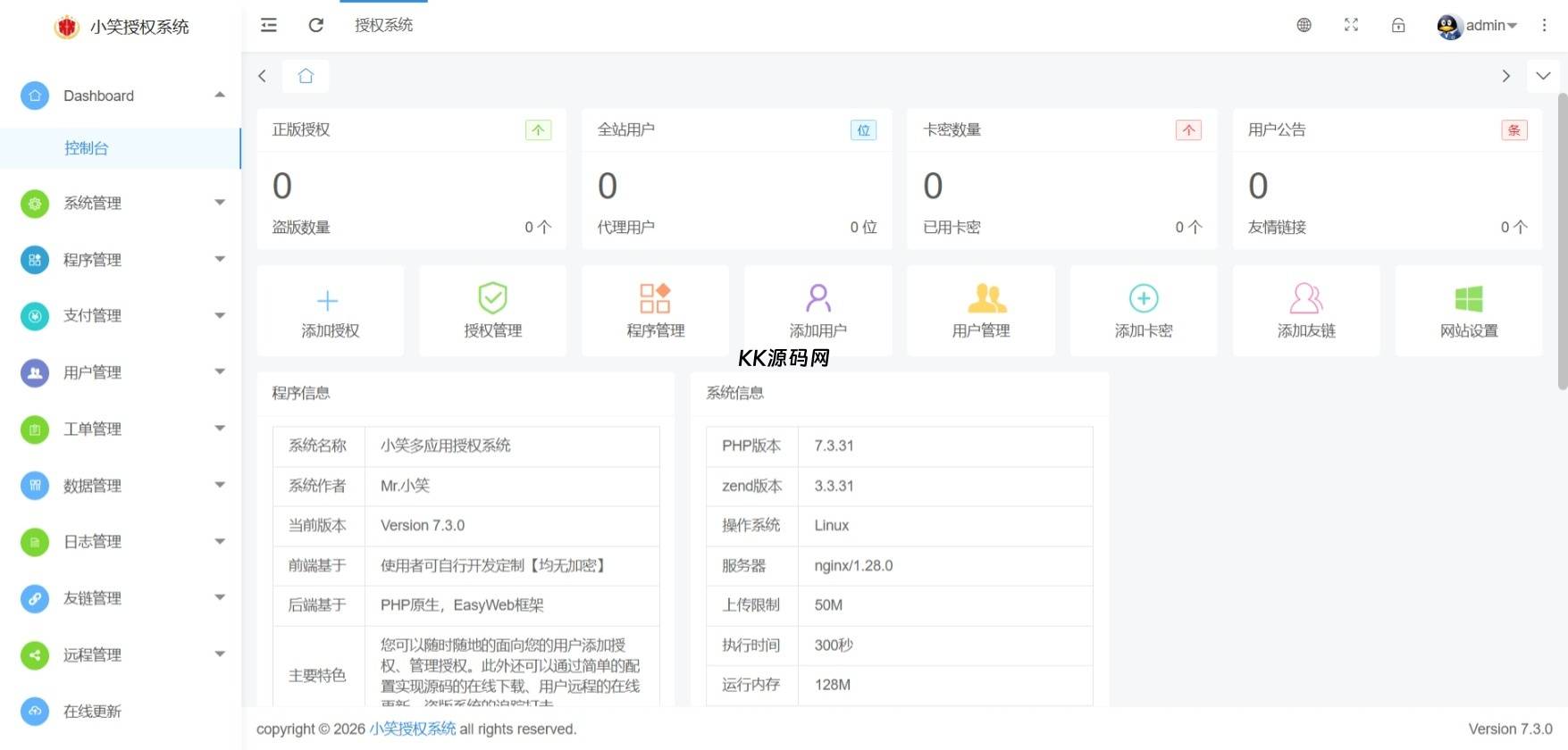Open the tab list dropdown chevron
Viewport: 1568px width, 750px height.
(1543, 76)
